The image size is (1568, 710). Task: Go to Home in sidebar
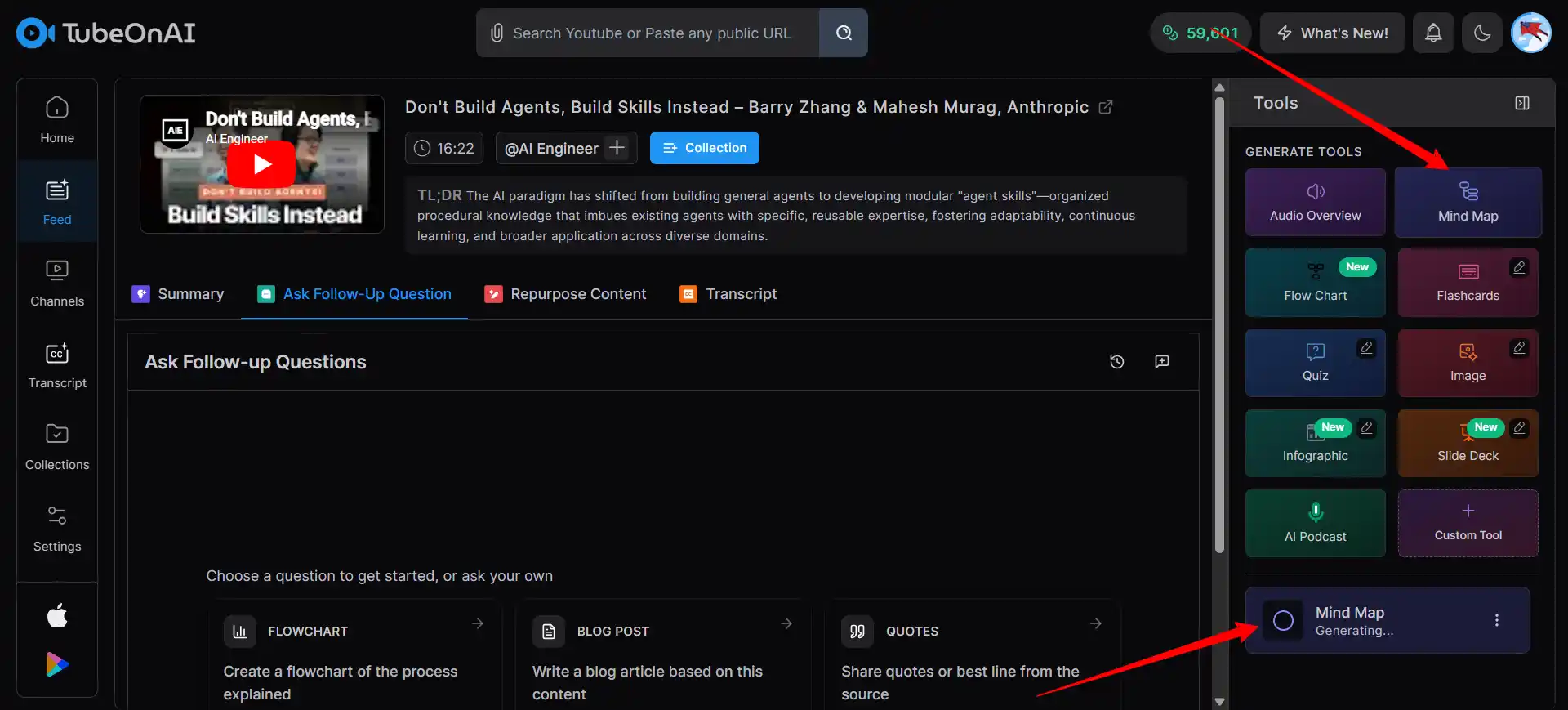point(57,120)
